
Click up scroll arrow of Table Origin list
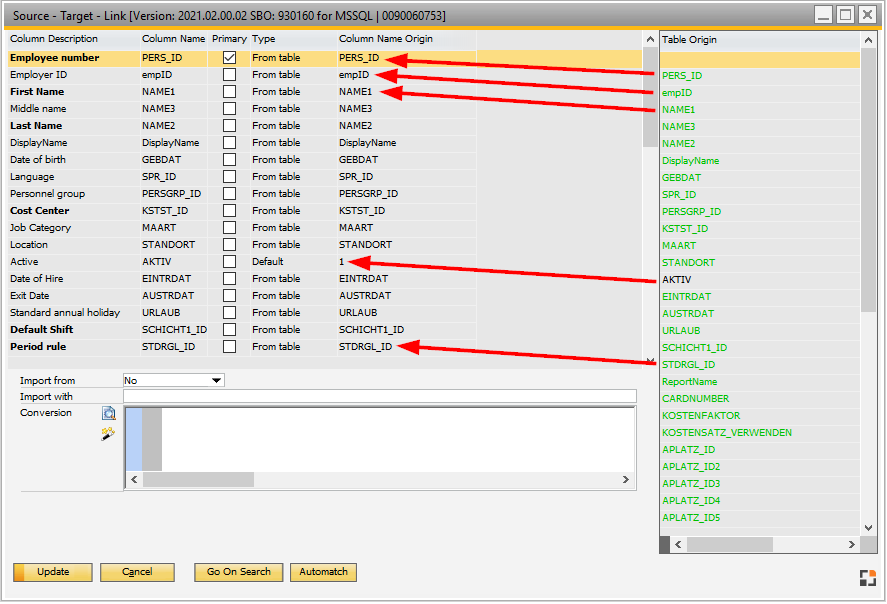coord(868,39)
